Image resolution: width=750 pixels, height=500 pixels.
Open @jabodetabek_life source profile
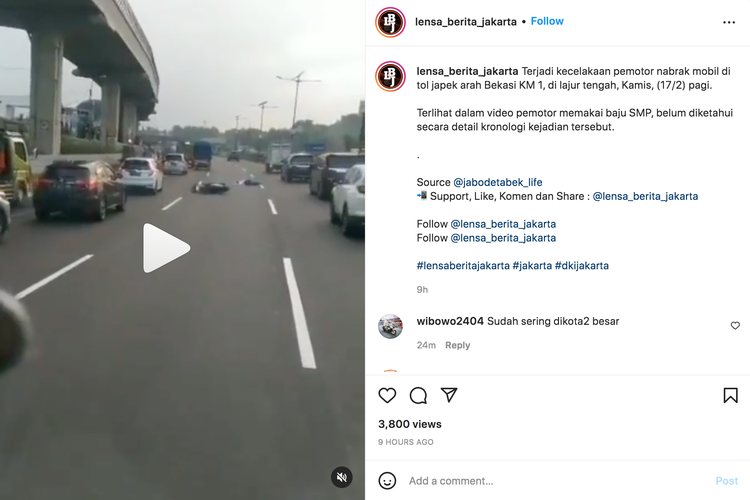(x=497, y=182)
